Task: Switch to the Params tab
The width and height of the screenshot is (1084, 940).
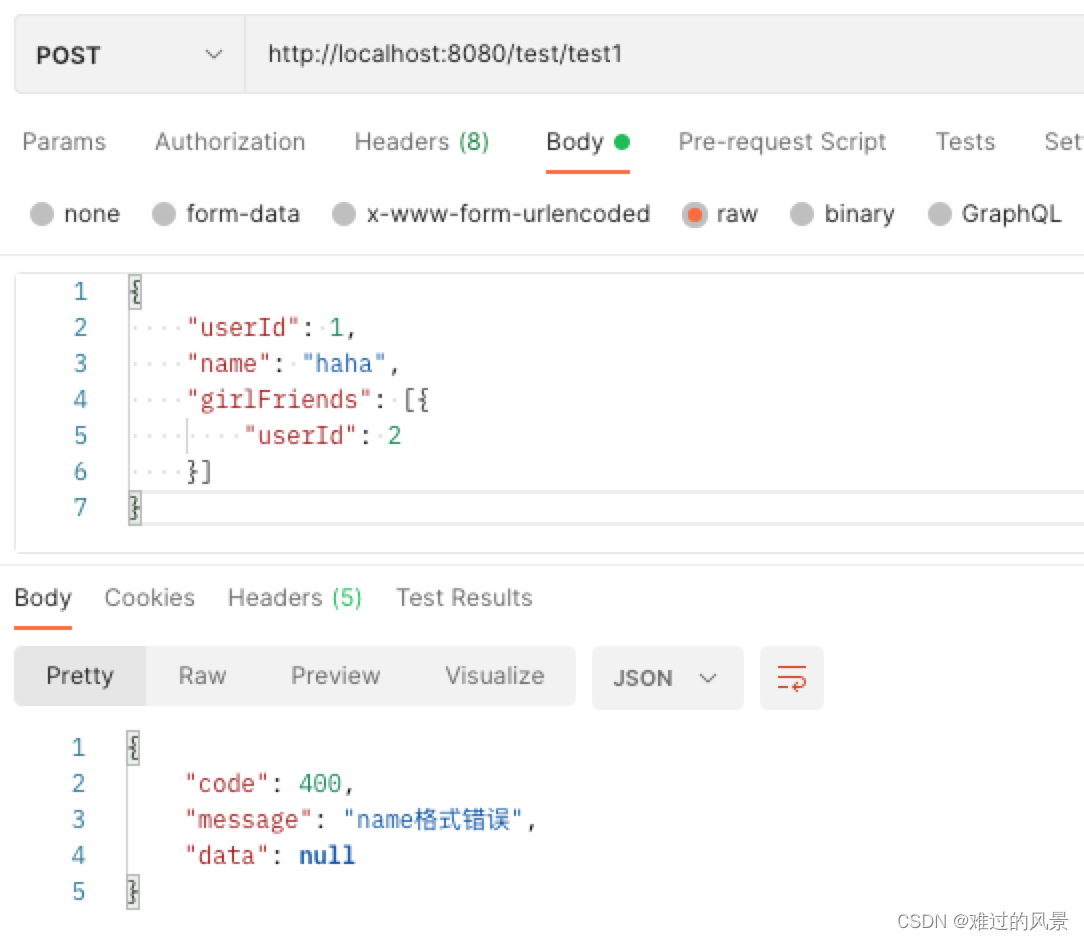Action: pyautogui.click(x=64, y=142)
